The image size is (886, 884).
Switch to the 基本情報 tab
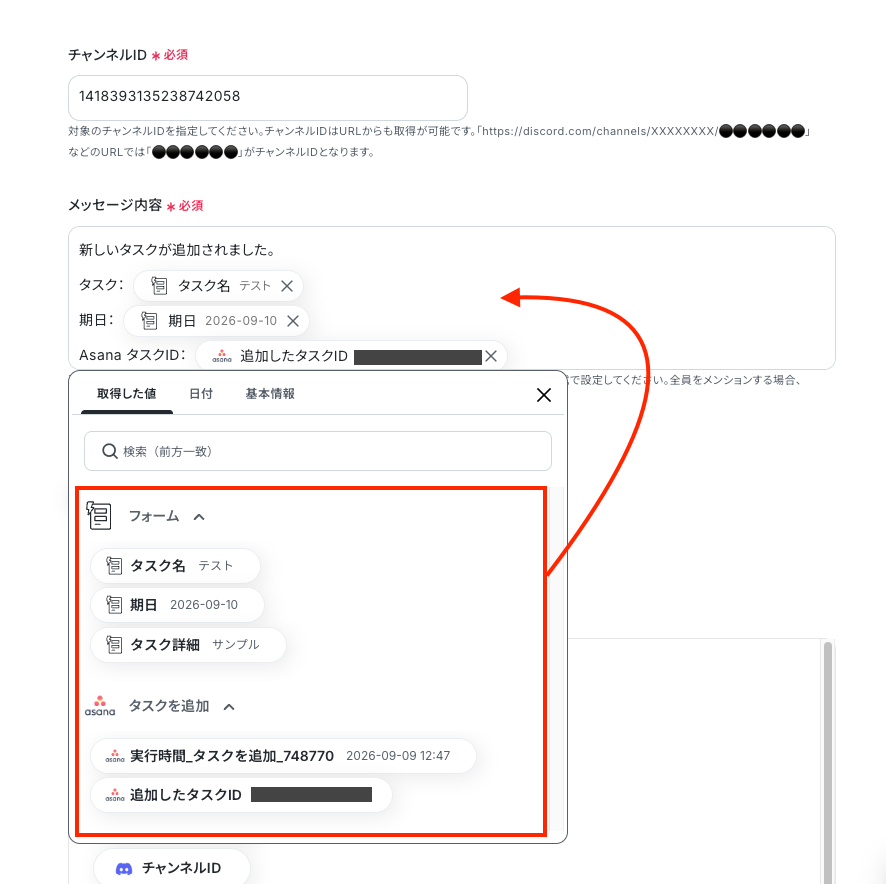[x=270, y=393]
